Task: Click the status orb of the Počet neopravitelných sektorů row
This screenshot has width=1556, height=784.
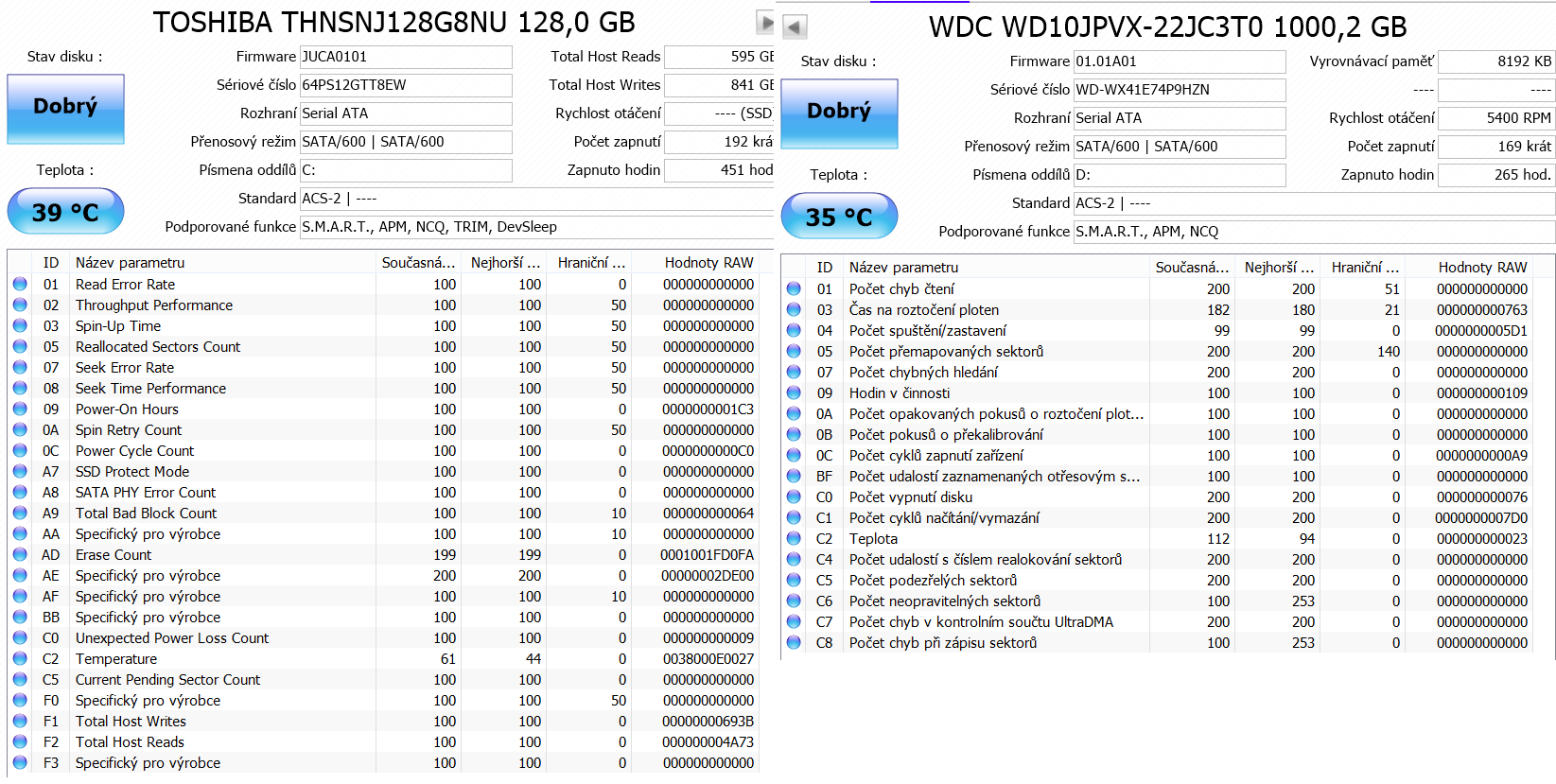Action: pyautogui.click(x=794, y=601)
